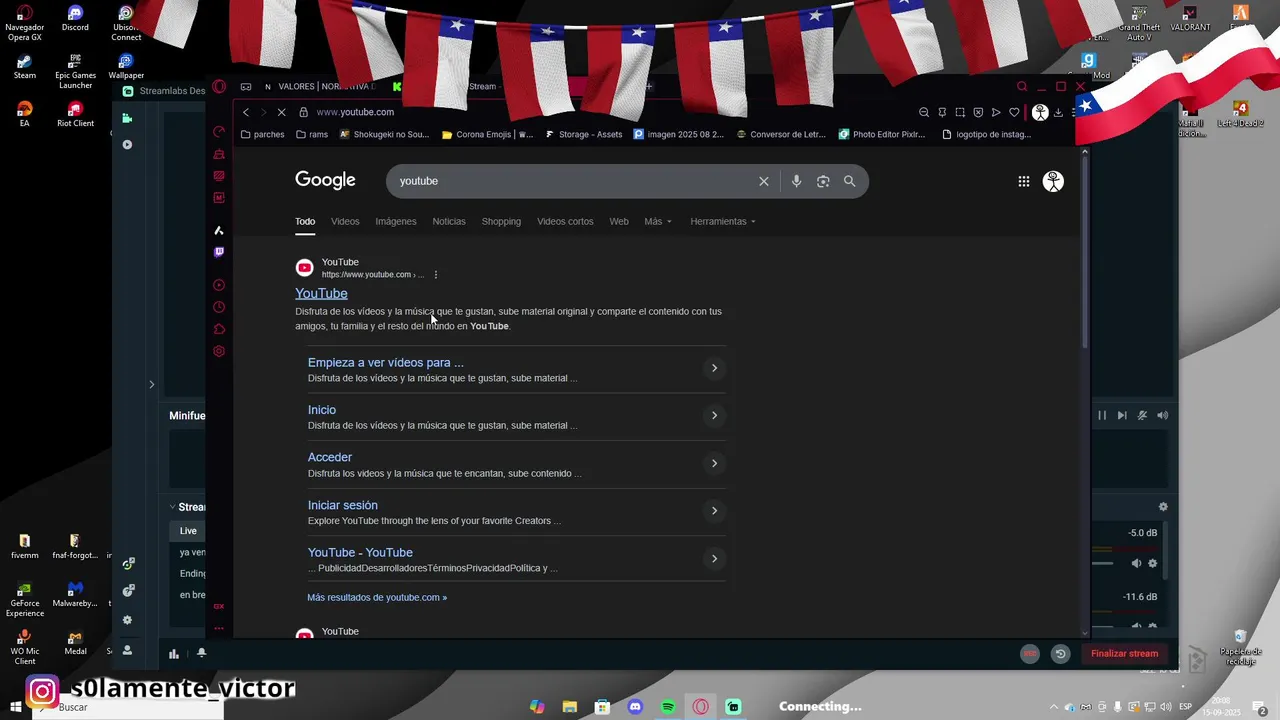
Task: Open Google search by image camera icon
Action: (823, 181)
